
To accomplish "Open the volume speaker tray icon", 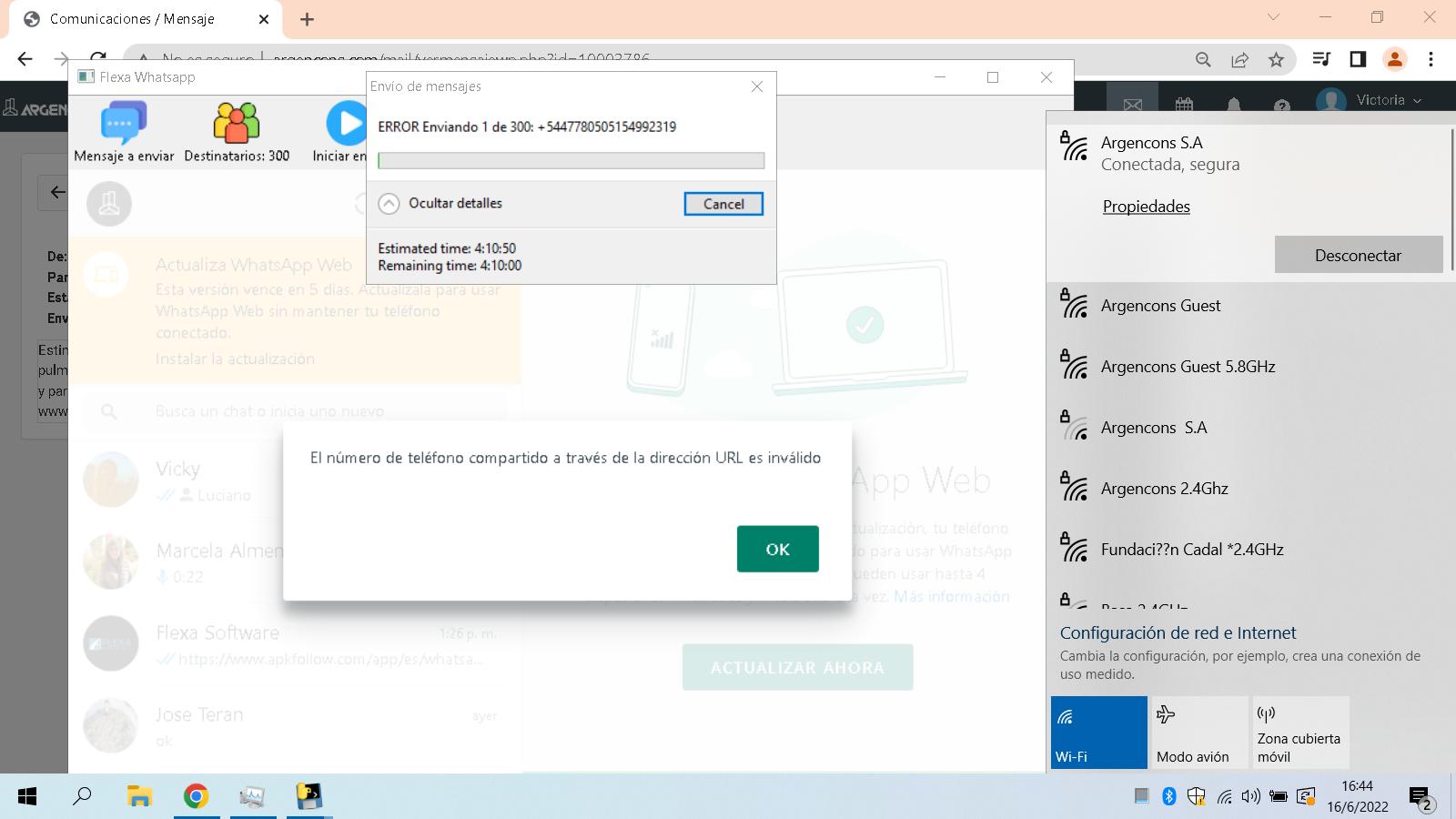I will pyautogui.click(x=1251, y=796).
